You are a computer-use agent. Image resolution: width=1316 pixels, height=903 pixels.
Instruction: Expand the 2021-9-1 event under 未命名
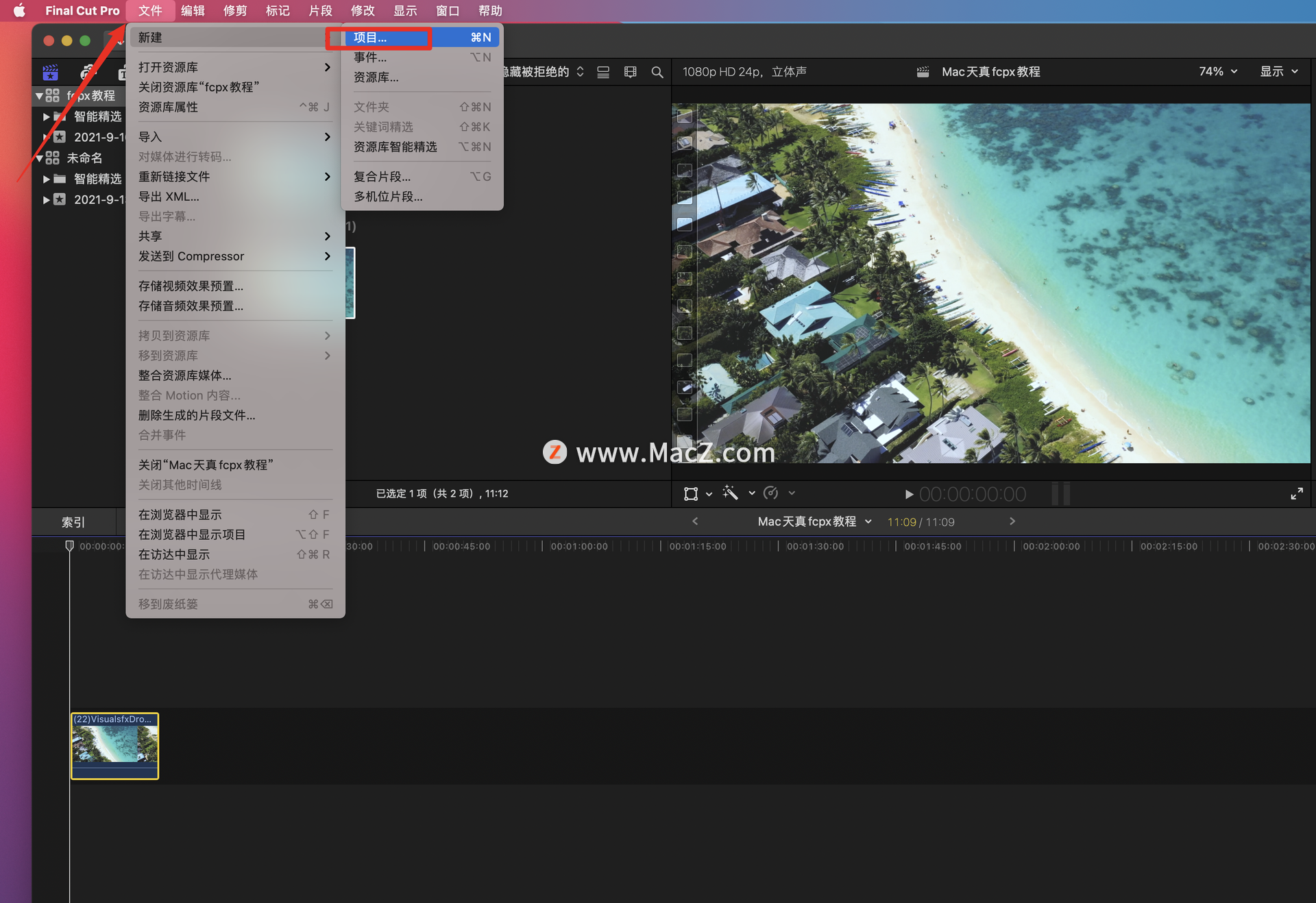(x=46, y=199)
